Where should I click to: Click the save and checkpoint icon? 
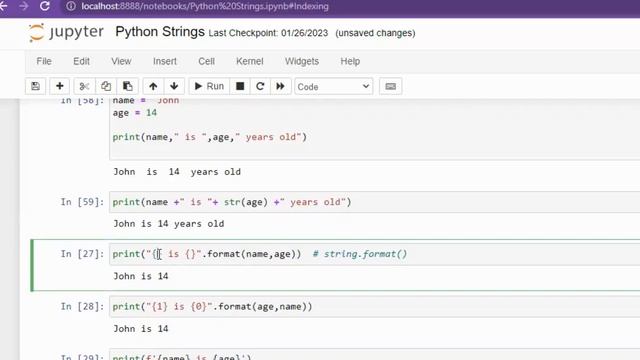click(36, 86)
